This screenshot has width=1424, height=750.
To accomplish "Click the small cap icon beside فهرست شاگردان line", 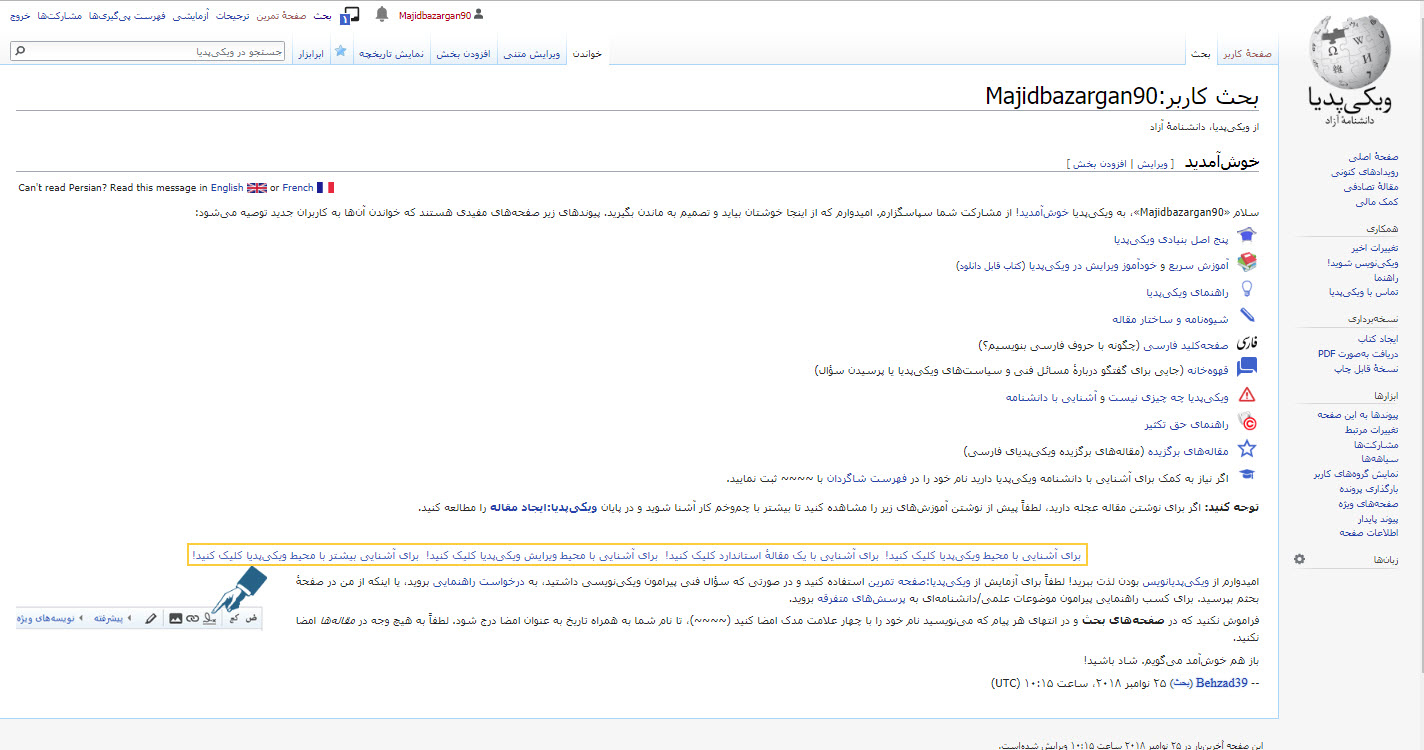I will (x=1247, y=475).
